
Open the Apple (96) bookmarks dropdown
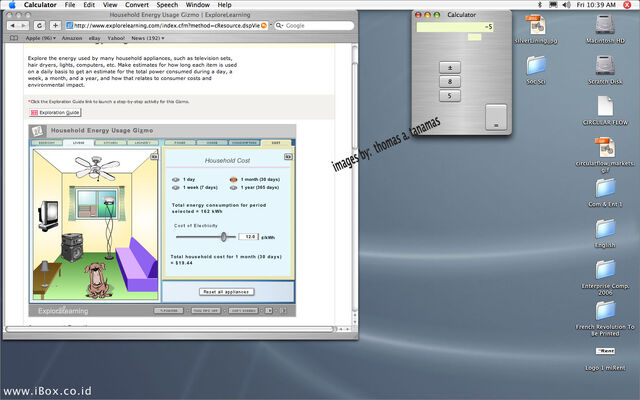41,38
